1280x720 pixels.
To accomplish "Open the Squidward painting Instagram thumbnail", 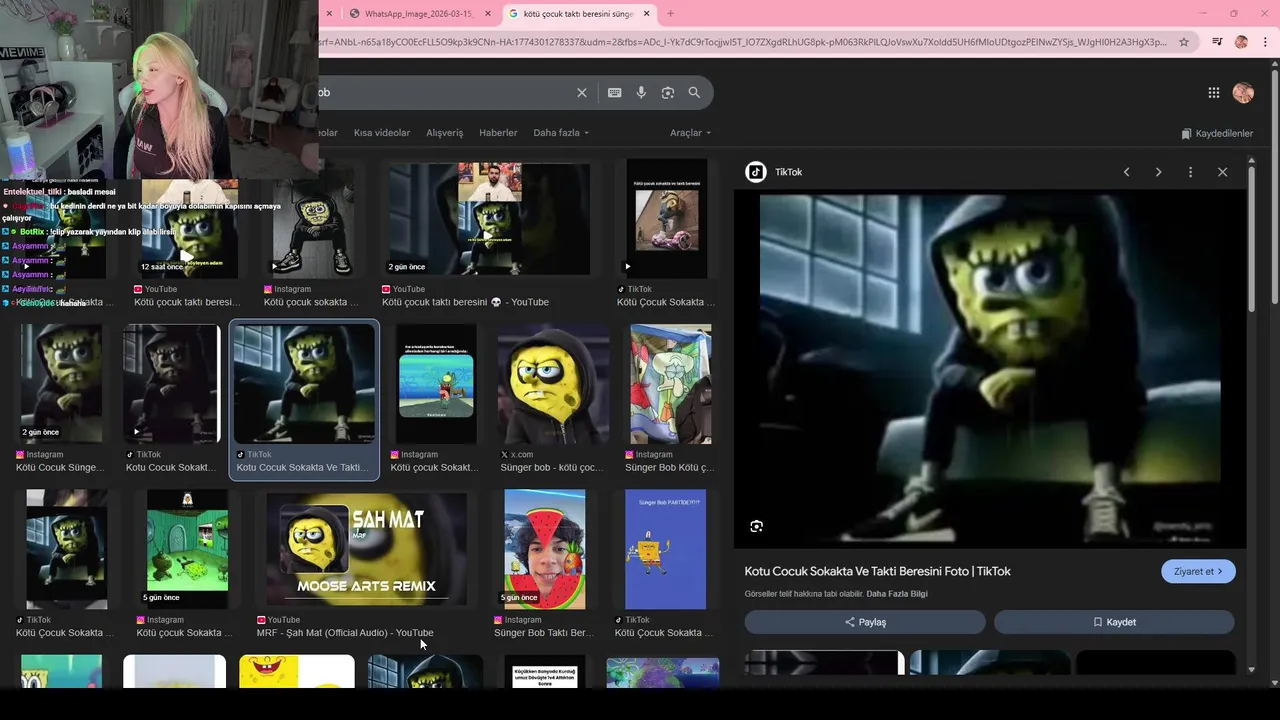I will tap(671, 384).
